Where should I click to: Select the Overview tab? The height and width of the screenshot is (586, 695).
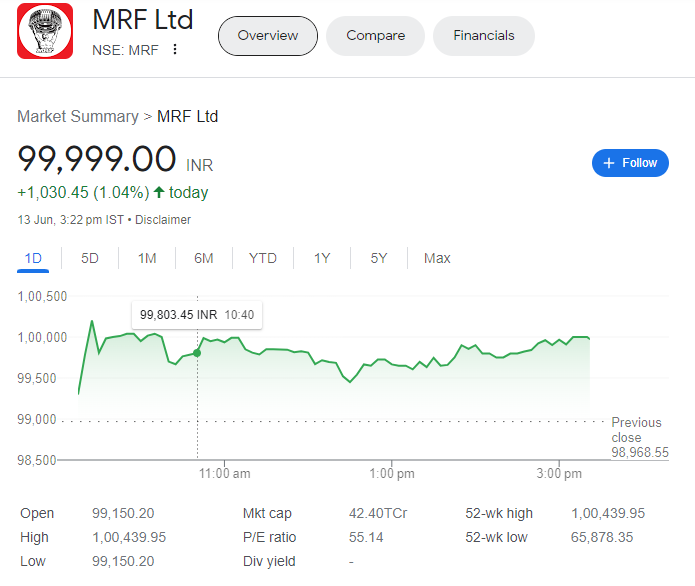(x=268, y=36)
